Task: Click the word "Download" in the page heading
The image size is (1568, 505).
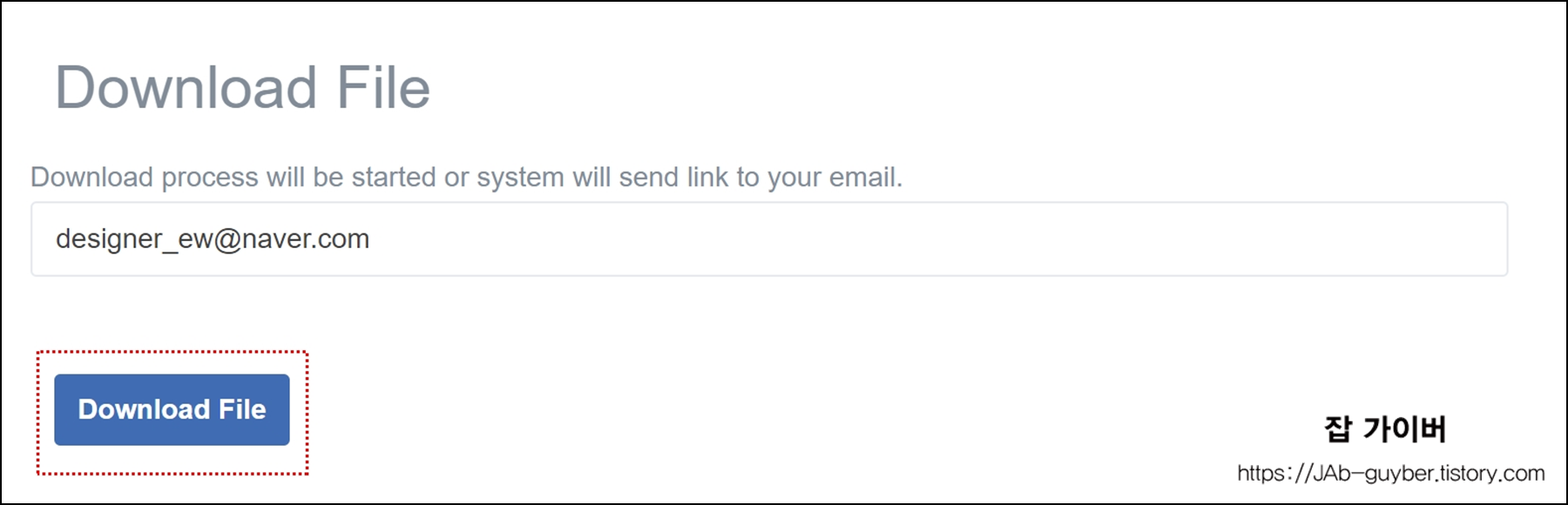Action: [186, 88]
